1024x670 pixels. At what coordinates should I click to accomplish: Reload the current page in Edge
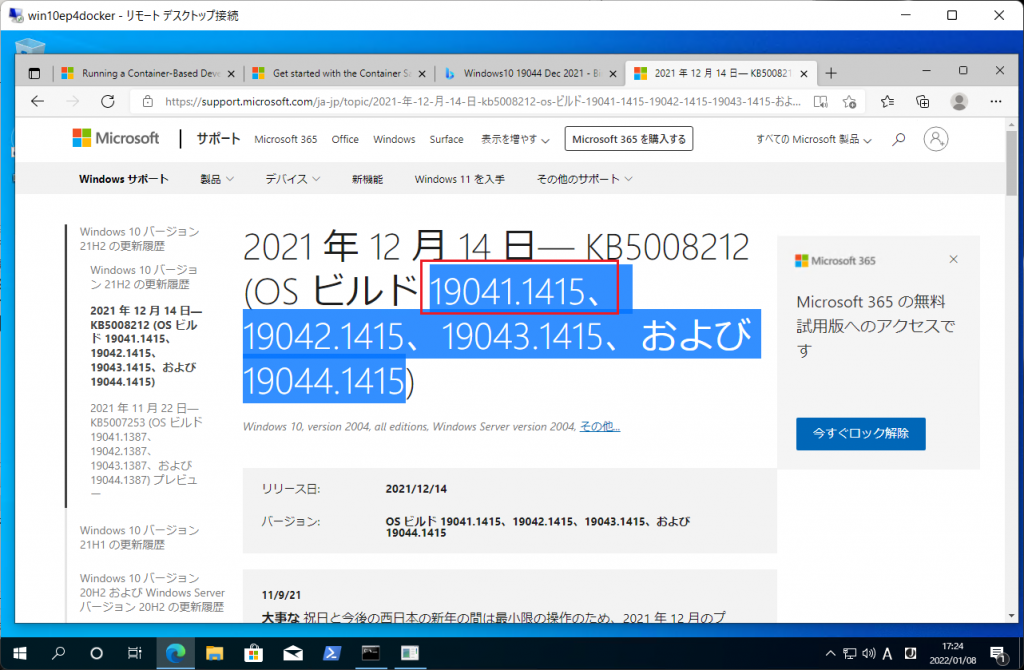[x=108, y=101]
